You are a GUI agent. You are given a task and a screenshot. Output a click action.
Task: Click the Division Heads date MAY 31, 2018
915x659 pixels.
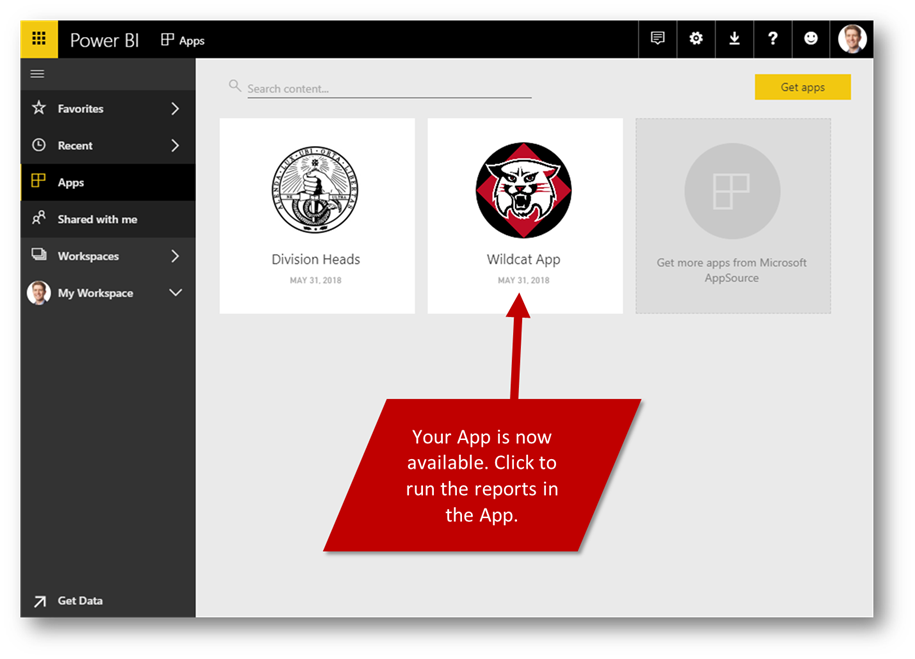click(316, 280)
